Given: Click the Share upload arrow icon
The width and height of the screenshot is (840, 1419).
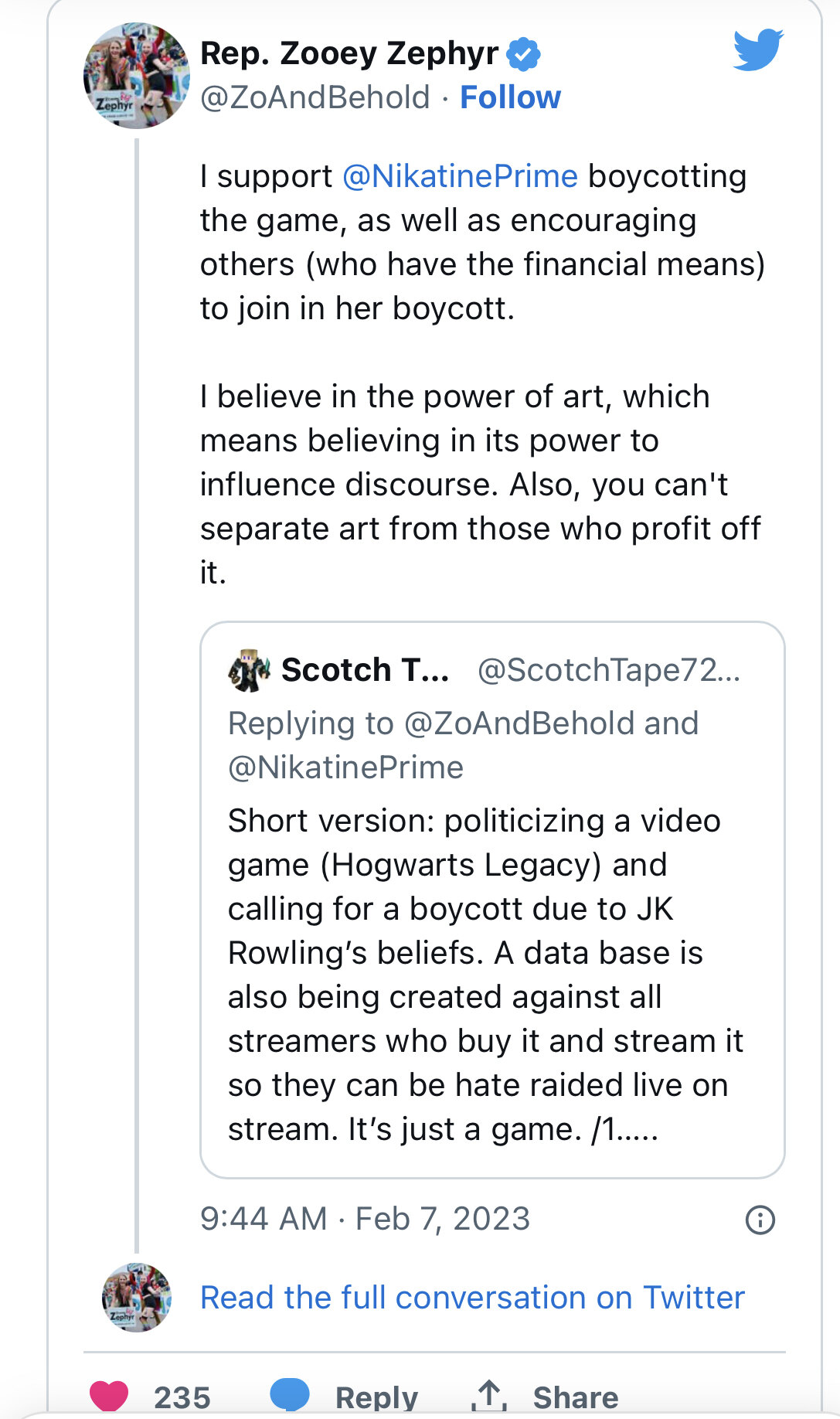Looking at the screenshot, I should pyautogui.click(x=488, y=1396).
